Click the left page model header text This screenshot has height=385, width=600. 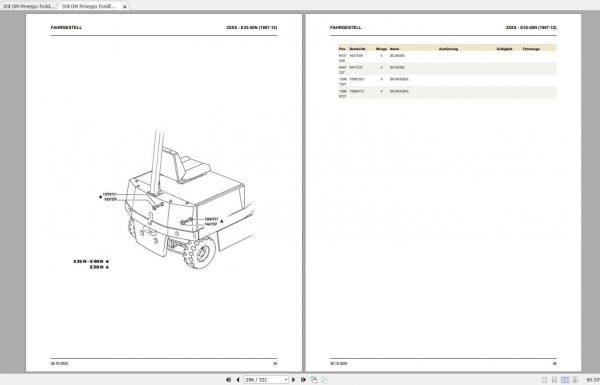point(252,28)
